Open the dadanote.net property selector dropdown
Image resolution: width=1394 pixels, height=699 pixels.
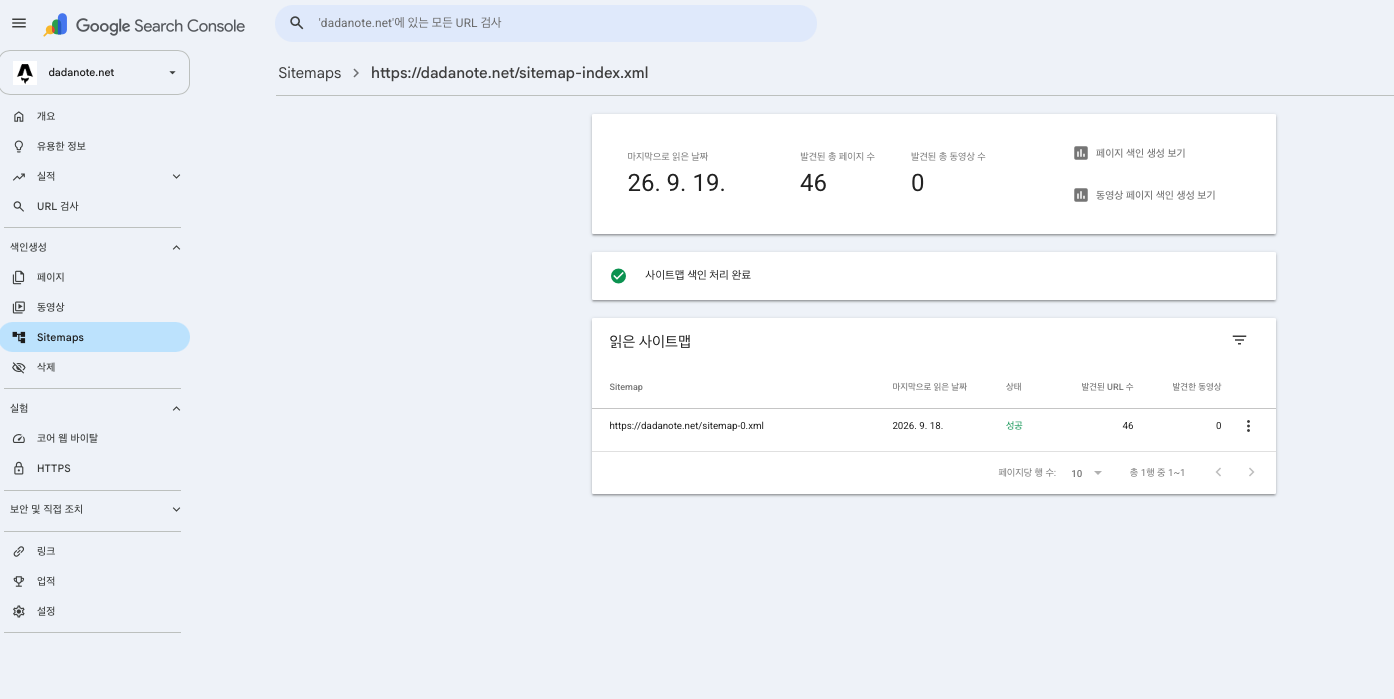[95, 72]
